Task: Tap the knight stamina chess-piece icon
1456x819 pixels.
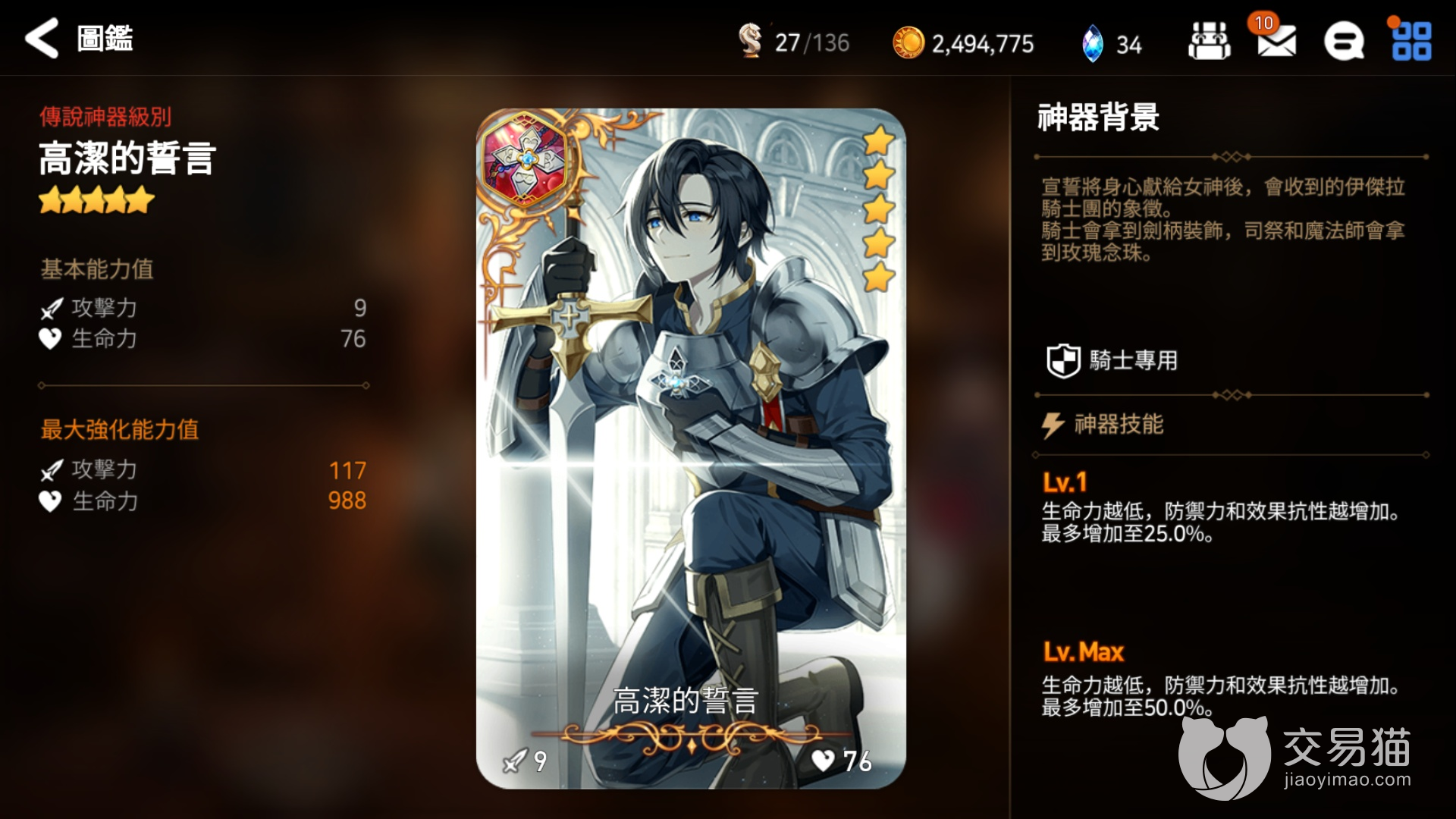Action: coord(750,41)
